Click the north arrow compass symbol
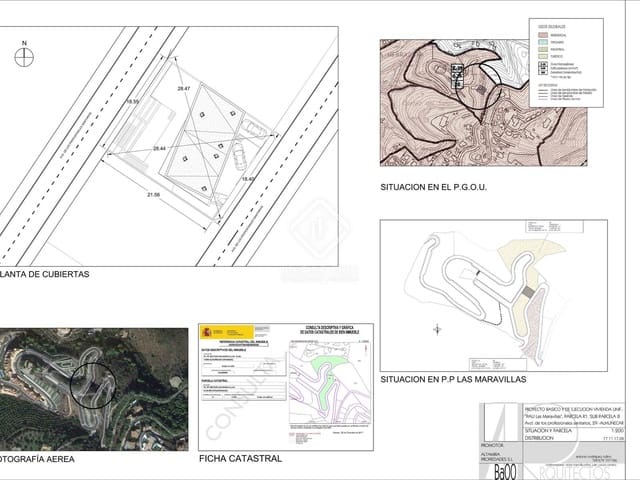 [24, 55]
